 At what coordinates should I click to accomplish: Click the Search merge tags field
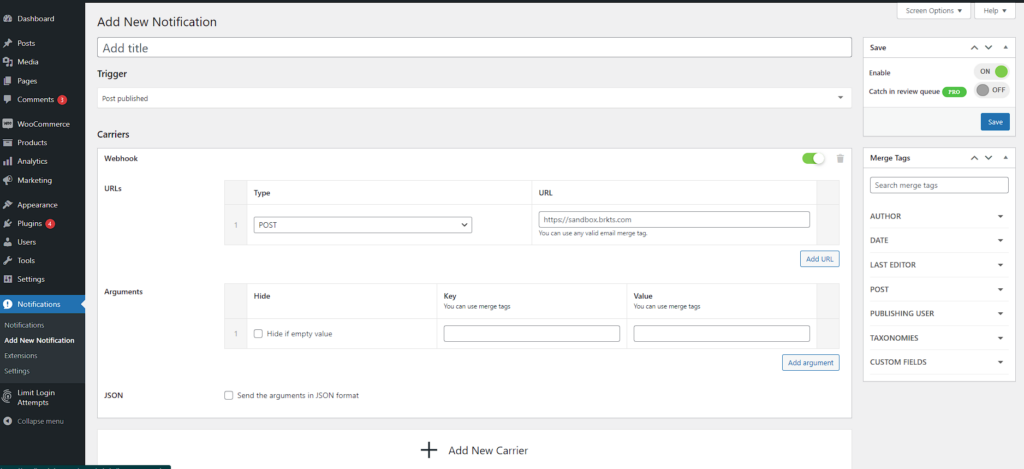point(939,186)
